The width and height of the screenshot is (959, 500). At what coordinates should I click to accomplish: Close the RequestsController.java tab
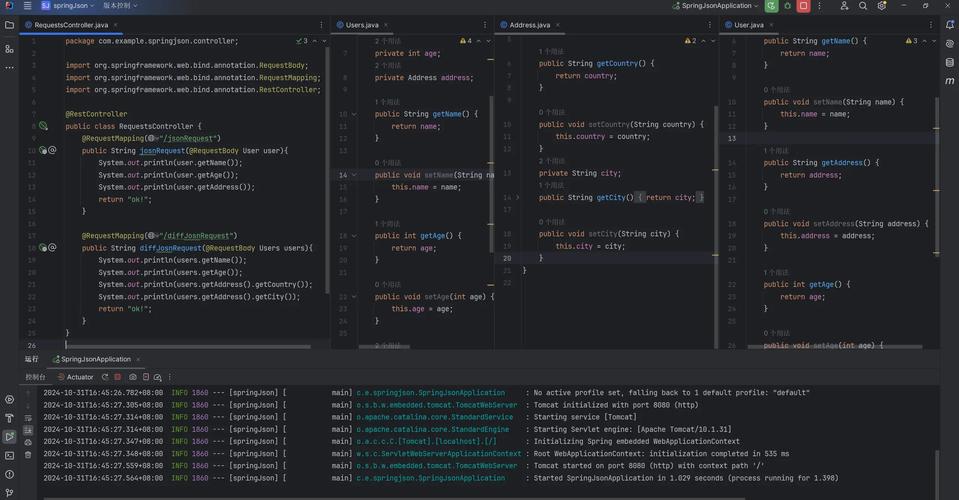tap(116, 25)
